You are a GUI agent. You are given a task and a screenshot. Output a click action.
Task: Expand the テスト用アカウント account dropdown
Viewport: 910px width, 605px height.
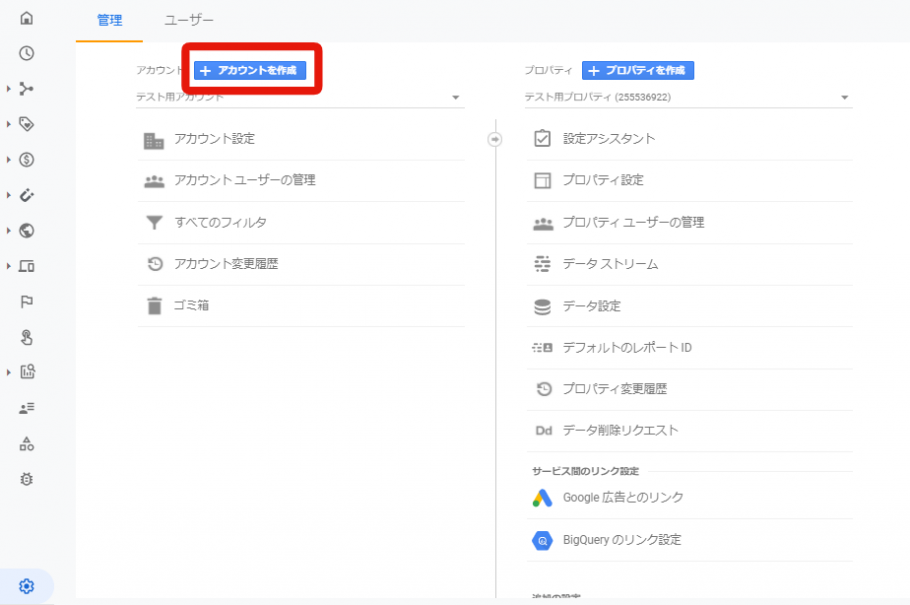click(x=455, y=98)
